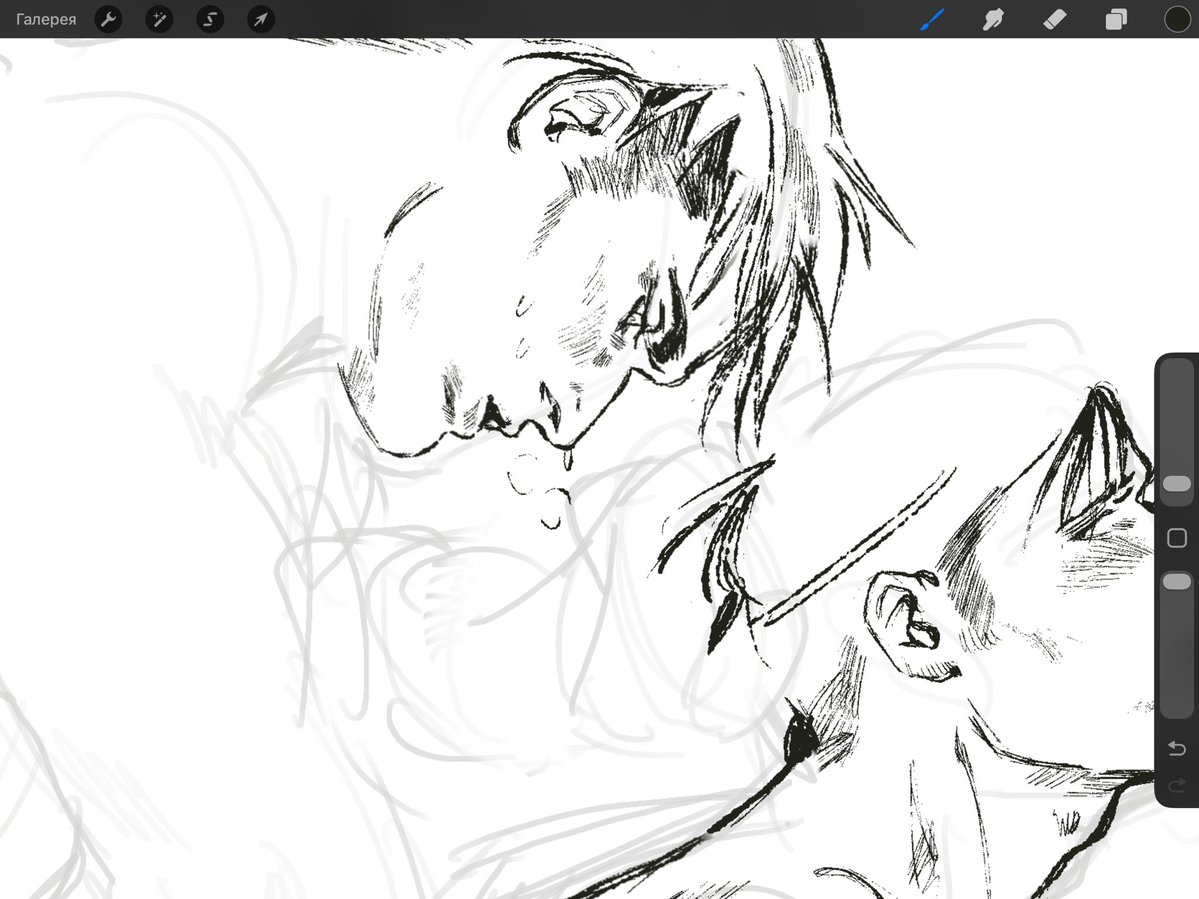Open the Adjustments magic wand menu
Viewport: 1199px width, 899px height.
(159, 19)
